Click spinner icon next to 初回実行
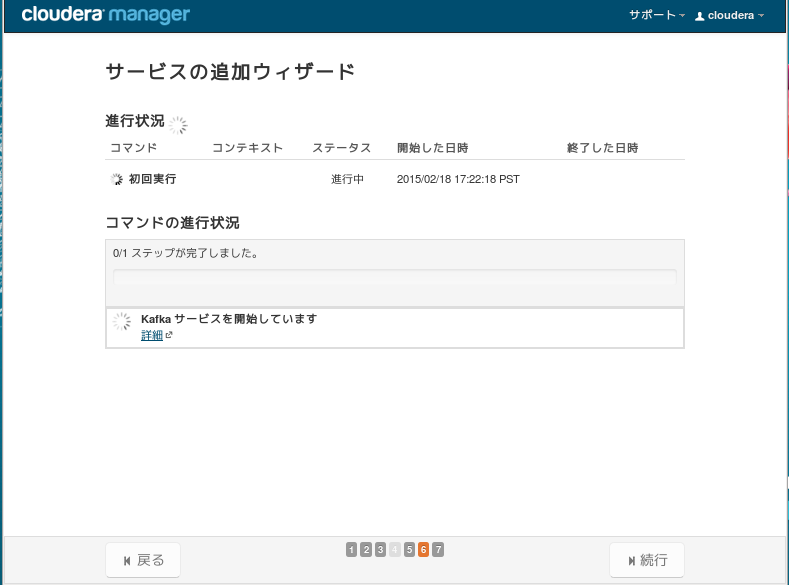The width and height of the screenshot is (789, 585). (x=117, y=179)
